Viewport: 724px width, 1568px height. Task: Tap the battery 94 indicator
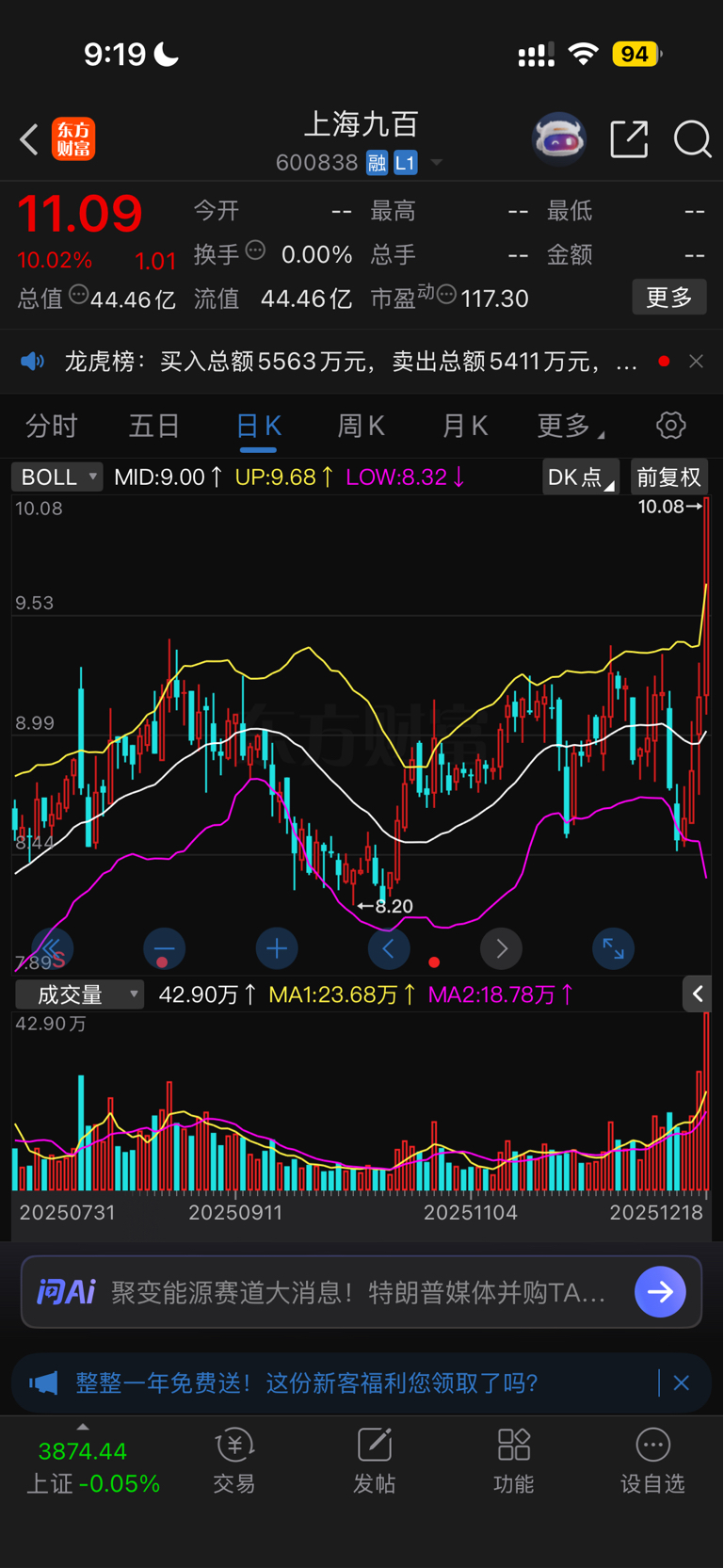click(636, 55)
